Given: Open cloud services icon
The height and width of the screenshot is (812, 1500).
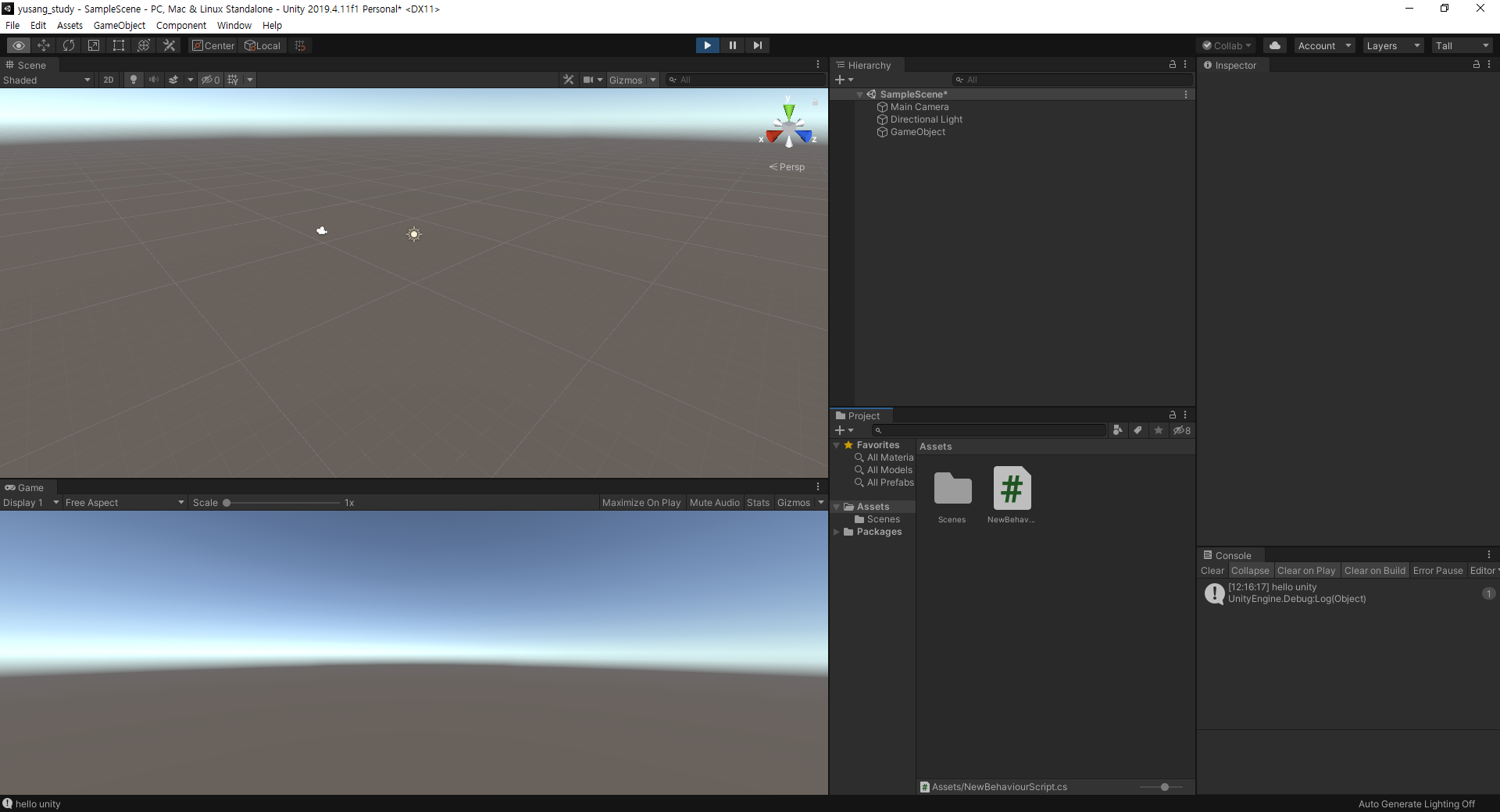Looking at the screenshot, I should [x=1275, y=45].
